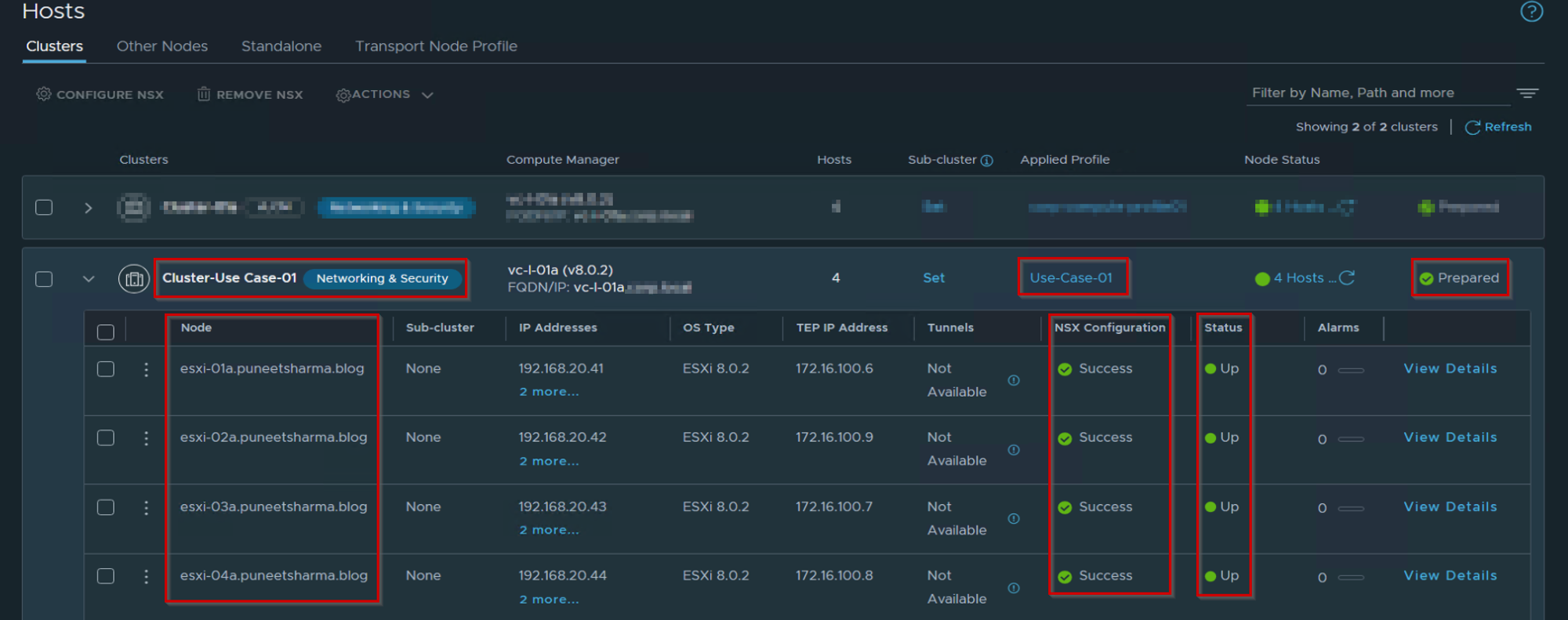Expand the first blurred cluster row
1568x620 pixels.
89,208
